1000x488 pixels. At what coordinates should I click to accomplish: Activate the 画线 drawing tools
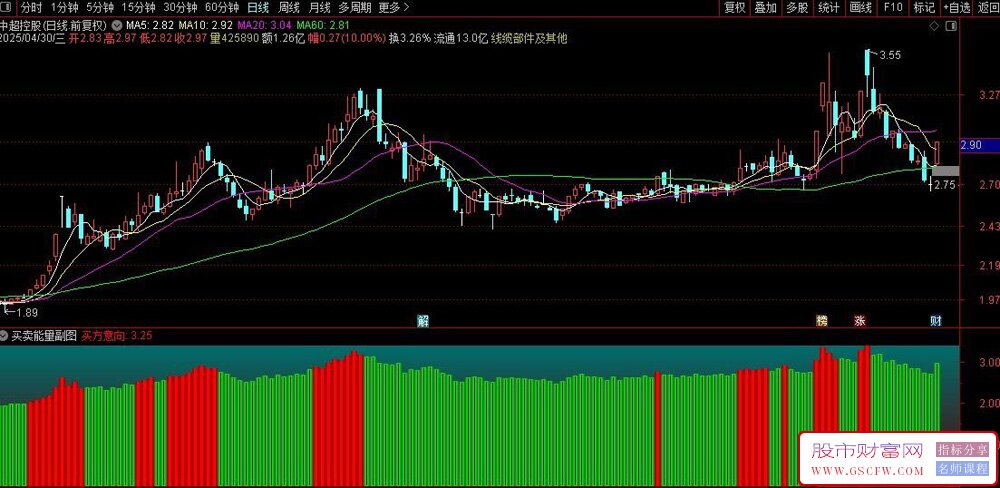tap(861, 8)
